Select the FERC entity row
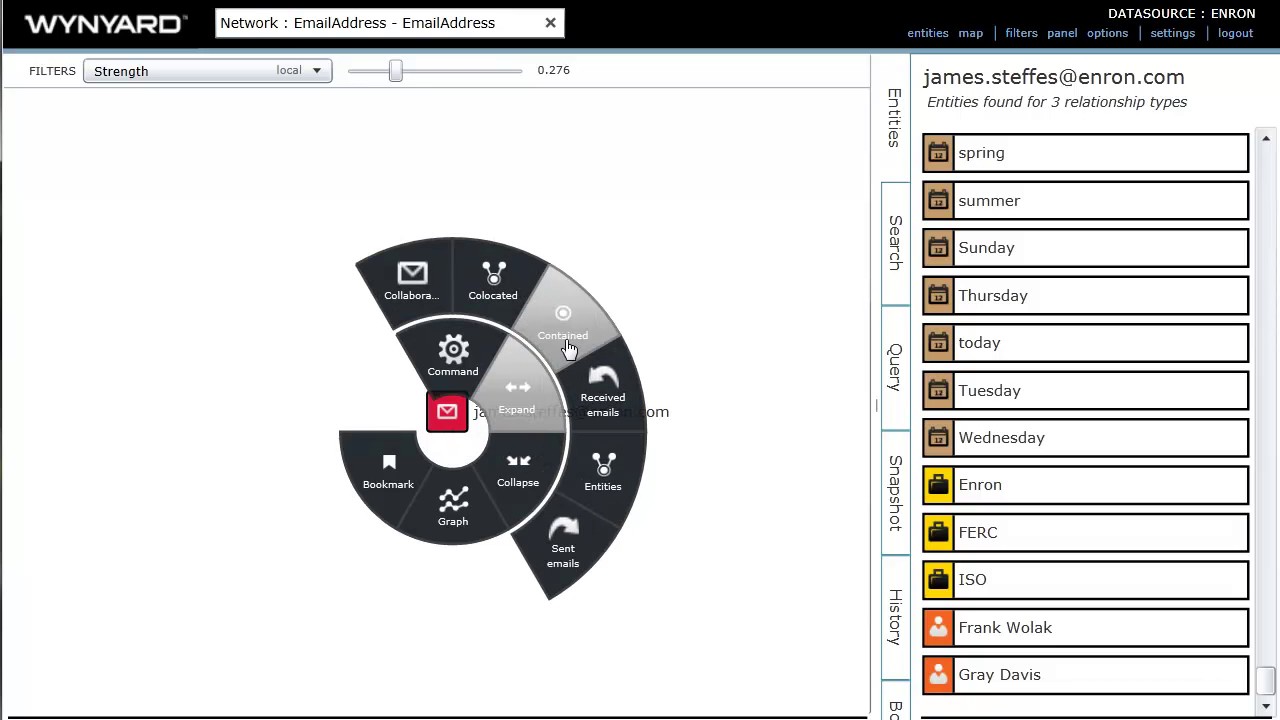Image resolution: width=1280 pixels, height=720 pixels. [1085, 533]
